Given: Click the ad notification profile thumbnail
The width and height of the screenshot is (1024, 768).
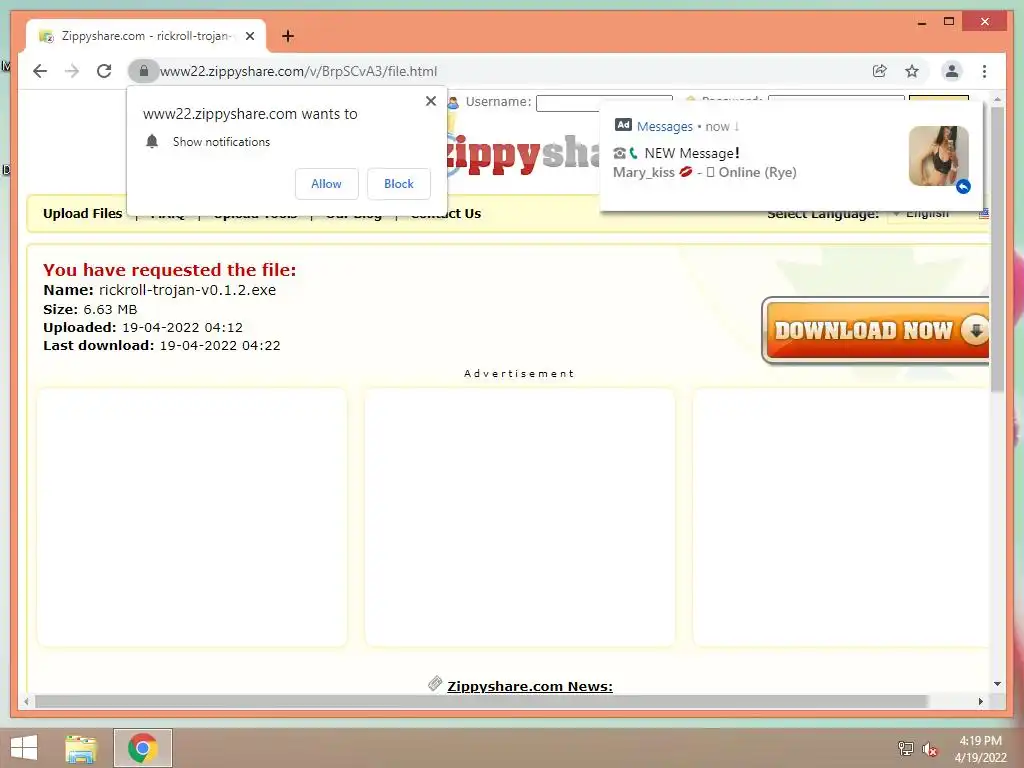Looking at the screenshot, I should click(938, 156).
